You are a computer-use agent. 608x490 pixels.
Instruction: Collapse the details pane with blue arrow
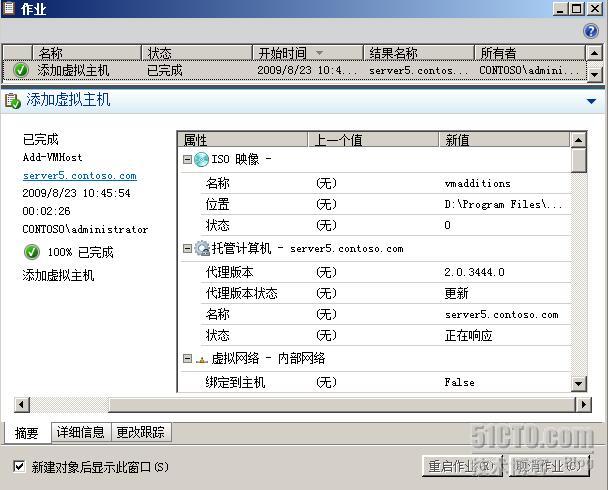click(x=591, y=101)
